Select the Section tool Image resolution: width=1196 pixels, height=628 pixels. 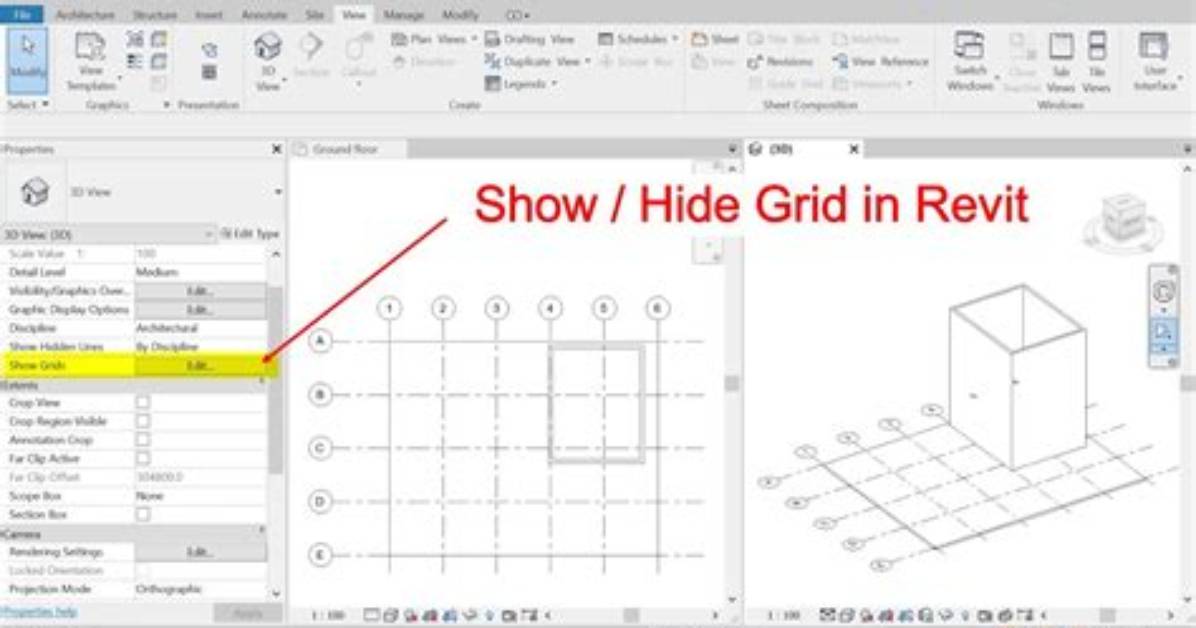311,56
